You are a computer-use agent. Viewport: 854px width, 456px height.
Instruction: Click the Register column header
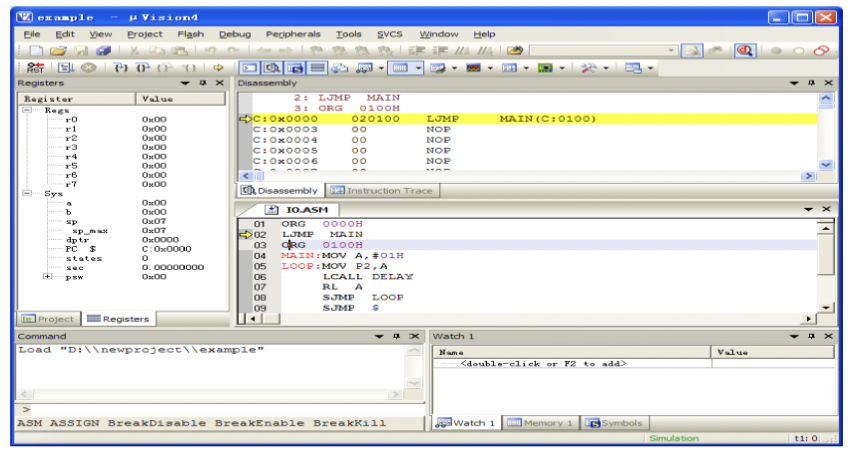pyautogui.click(x=77, y=99)
